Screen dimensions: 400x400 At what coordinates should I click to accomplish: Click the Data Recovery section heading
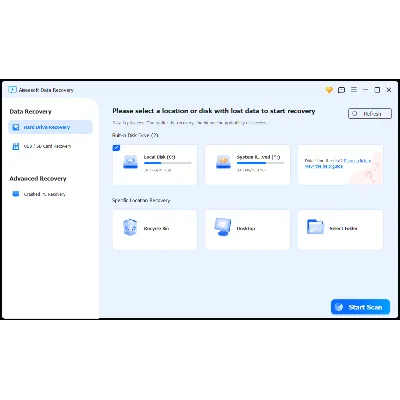[x=31, y=112]
